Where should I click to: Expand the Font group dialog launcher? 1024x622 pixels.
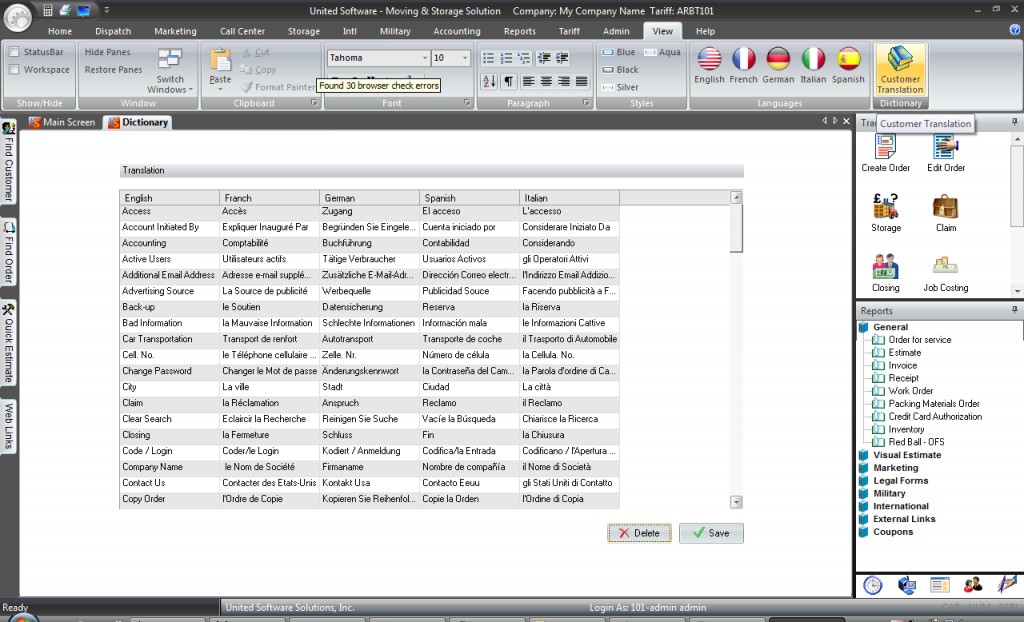point(467,103)
